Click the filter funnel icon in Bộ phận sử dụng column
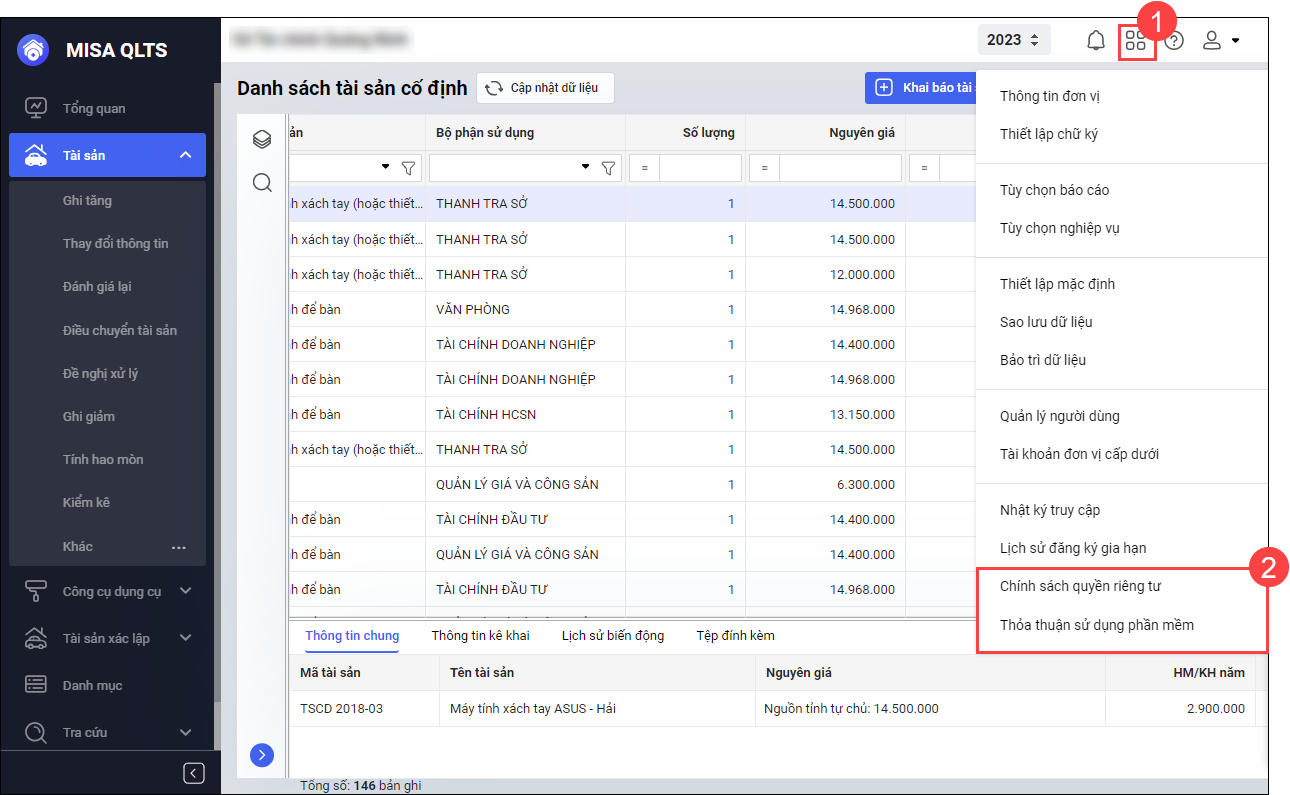The height and width of the screenshot is (795, 1290). pyautogui.click(x=607, y=168)
